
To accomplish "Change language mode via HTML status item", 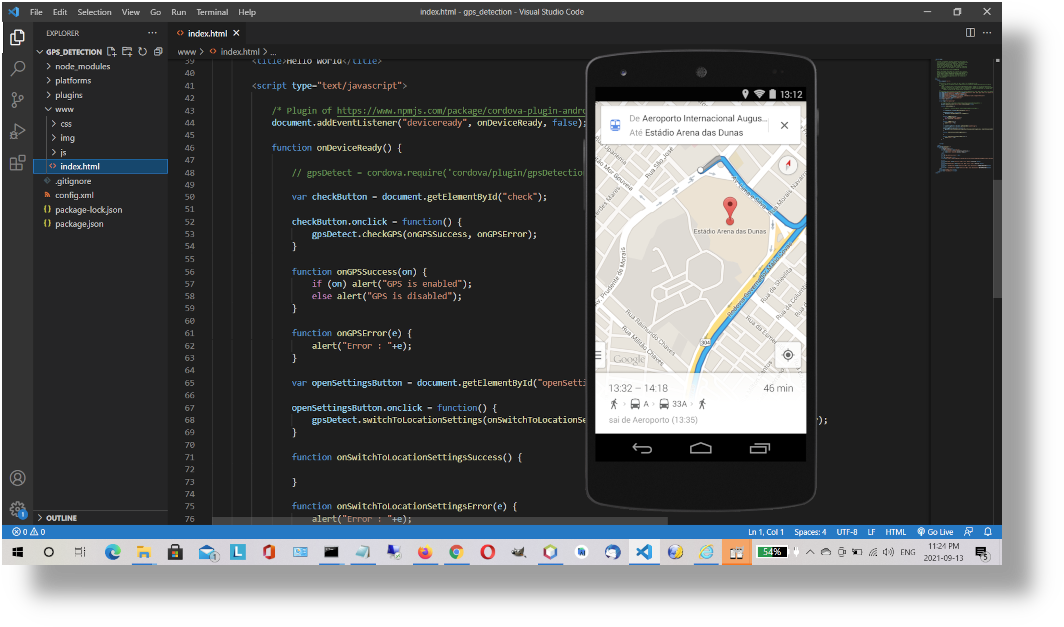I will [x=896, y=532].
